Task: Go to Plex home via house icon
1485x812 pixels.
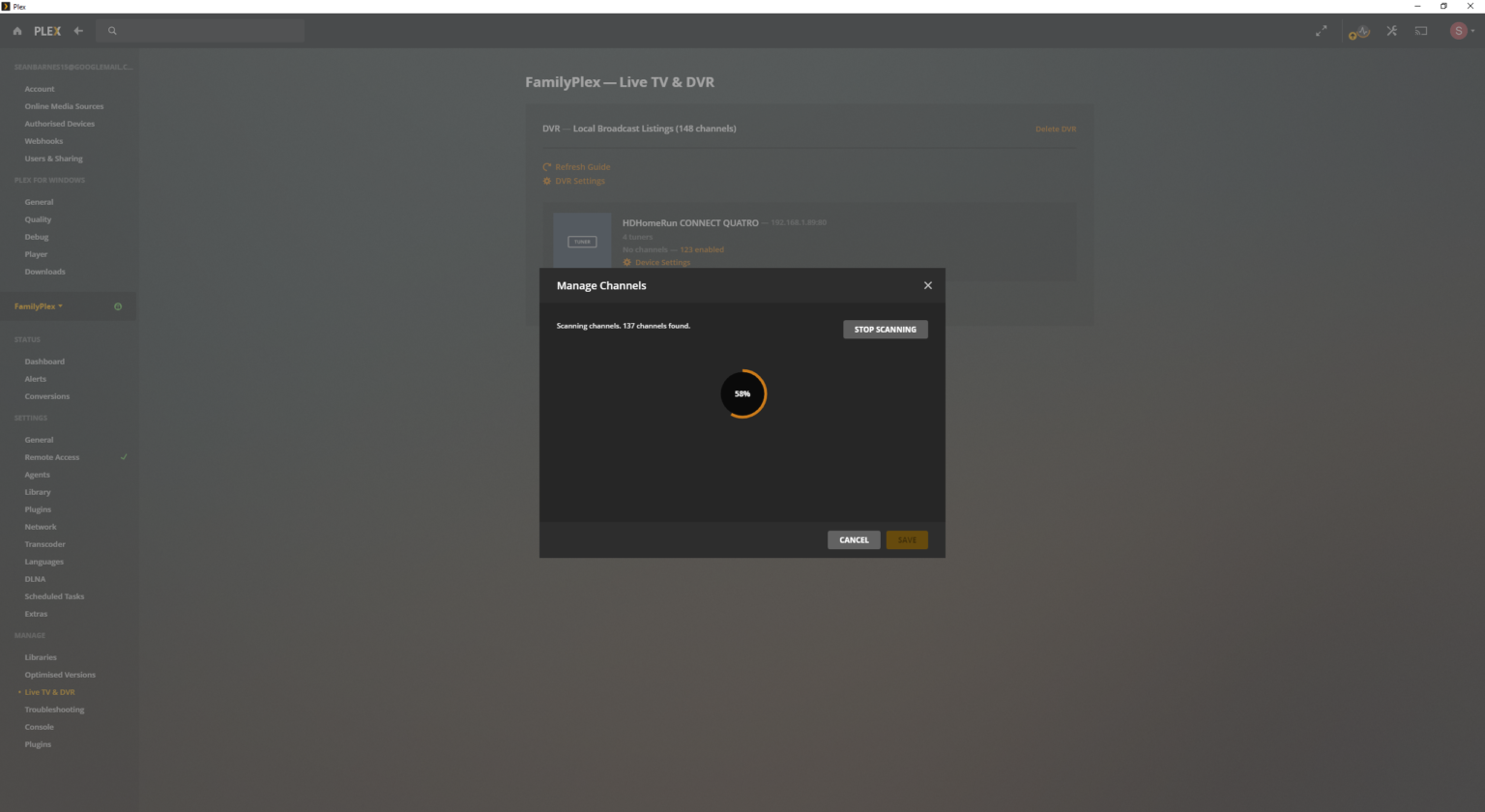Action: point(17,31)
